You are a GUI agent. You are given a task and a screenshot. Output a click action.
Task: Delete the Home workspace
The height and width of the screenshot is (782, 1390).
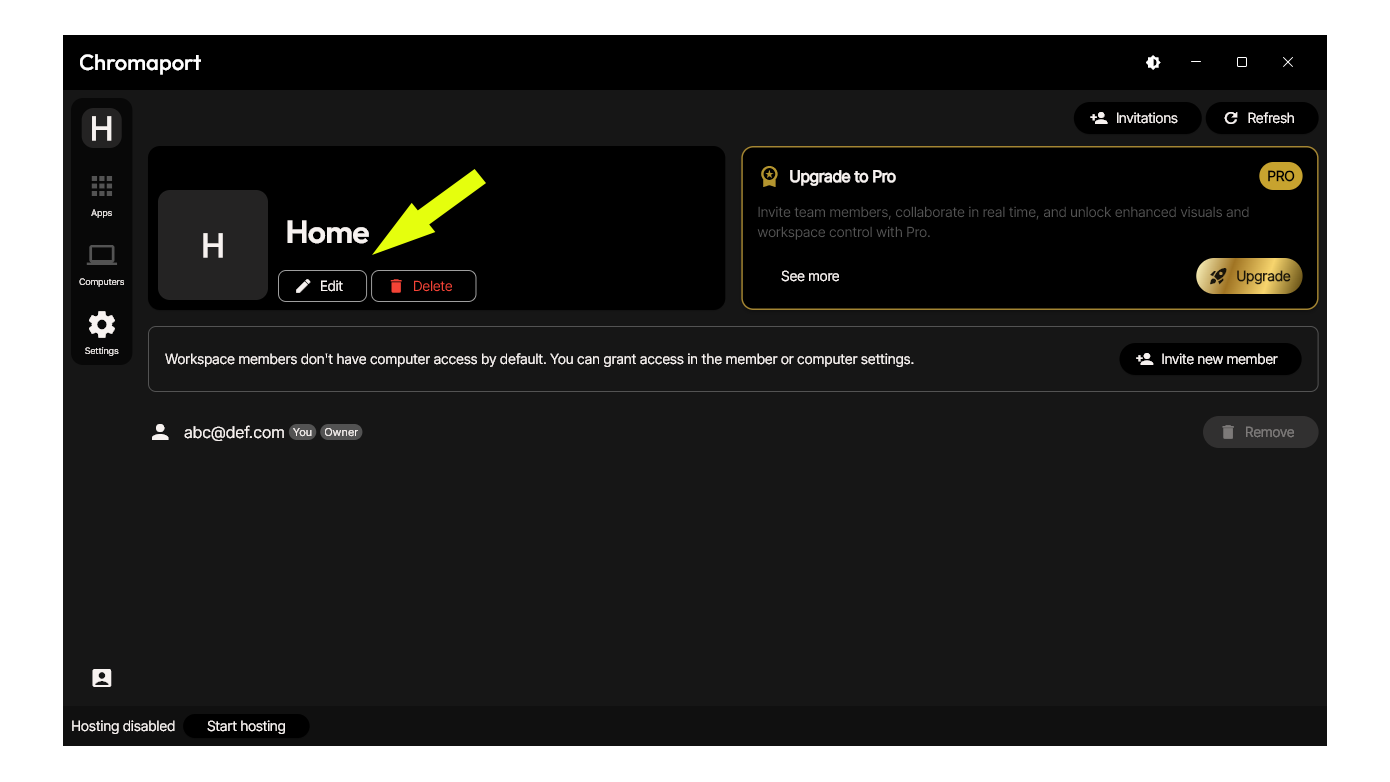pos(423,286)
